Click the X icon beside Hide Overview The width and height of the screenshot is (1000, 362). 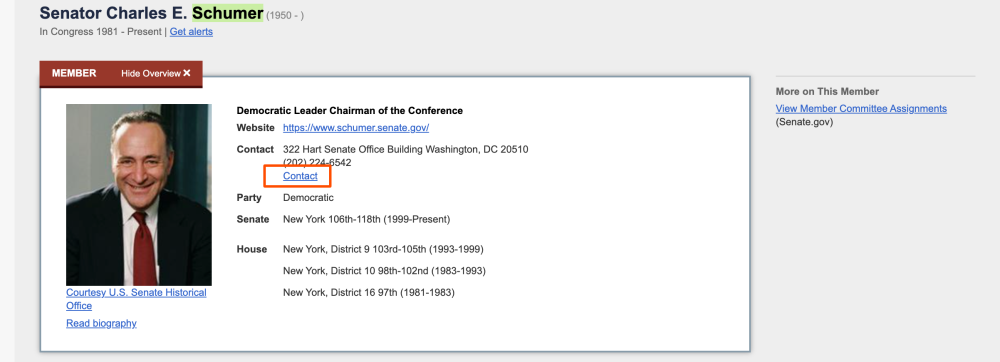click(187, 73)
